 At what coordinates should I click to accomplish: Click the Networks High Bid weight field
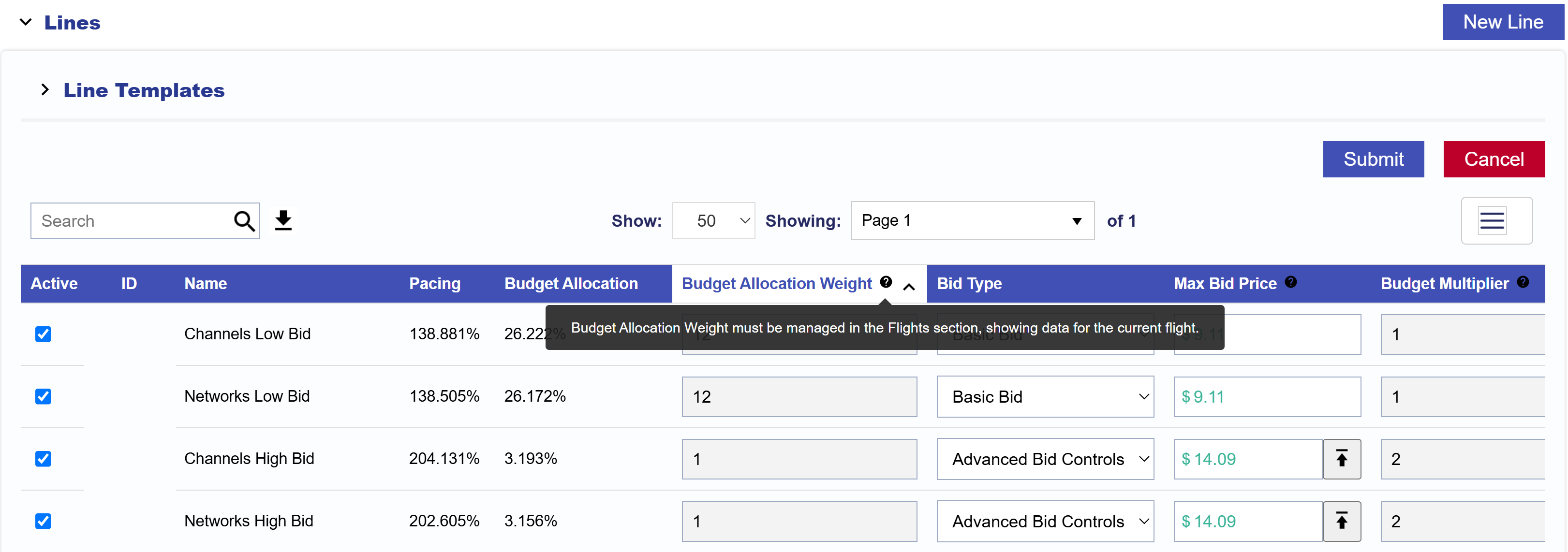tap(799, 522)
